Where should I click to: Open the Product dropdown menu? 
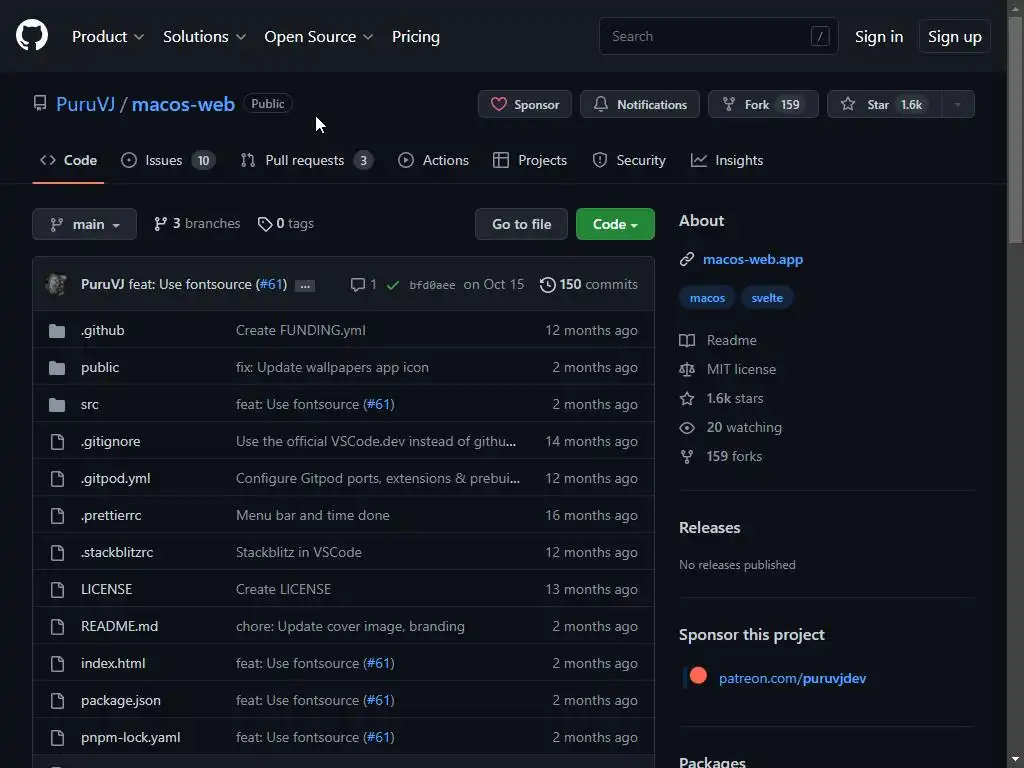point(108,37)
